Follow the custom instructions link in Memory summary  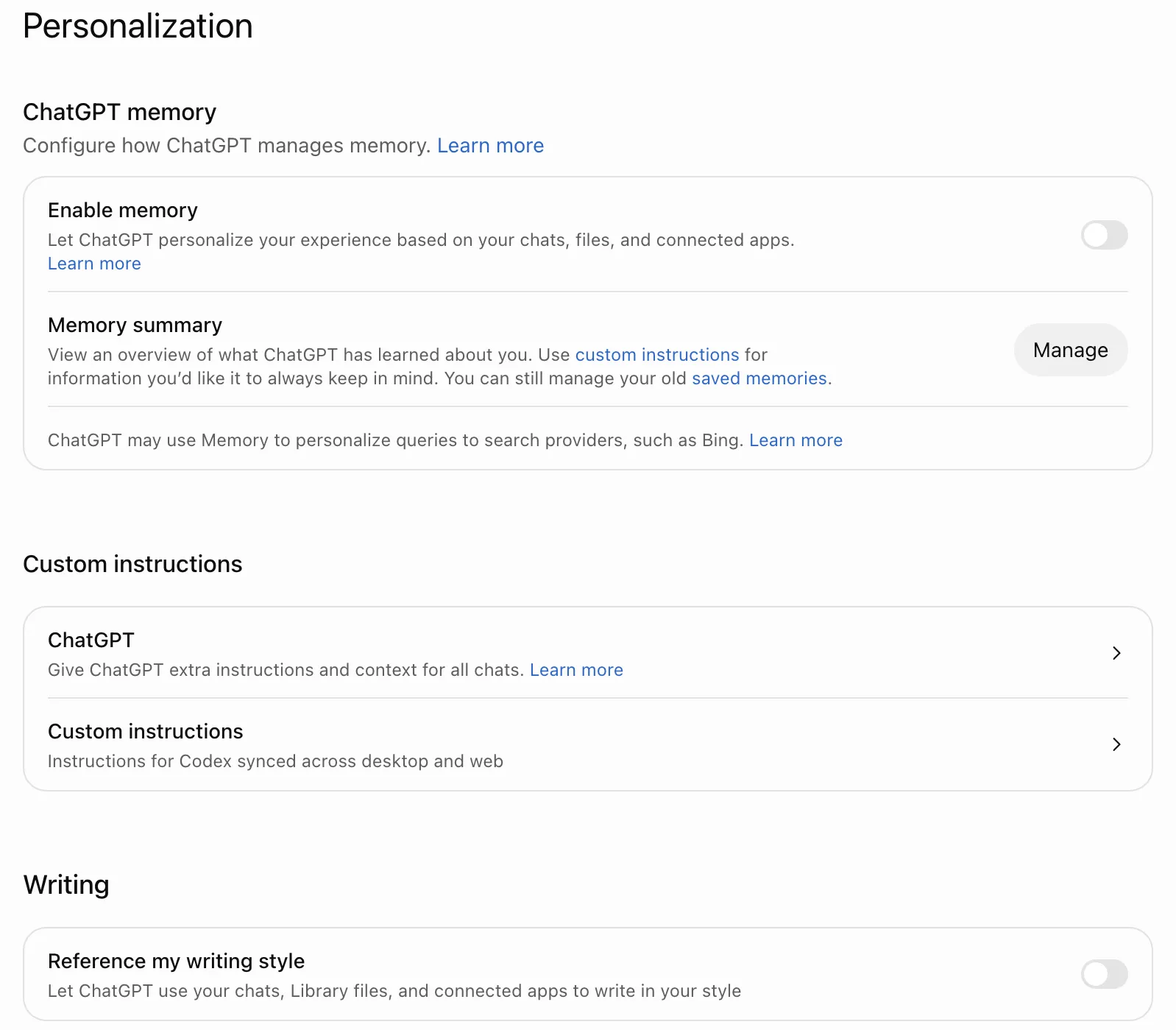tap(657, 355)
